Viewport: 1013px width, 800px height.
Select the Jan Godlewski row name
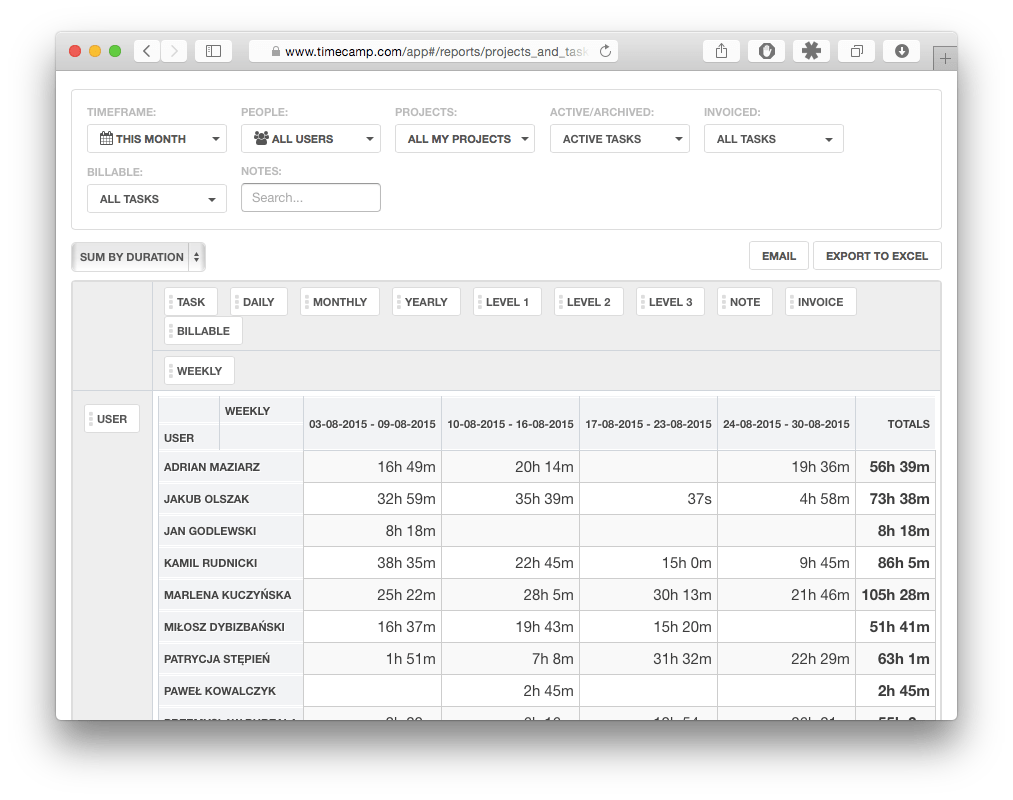pos(210,531)
